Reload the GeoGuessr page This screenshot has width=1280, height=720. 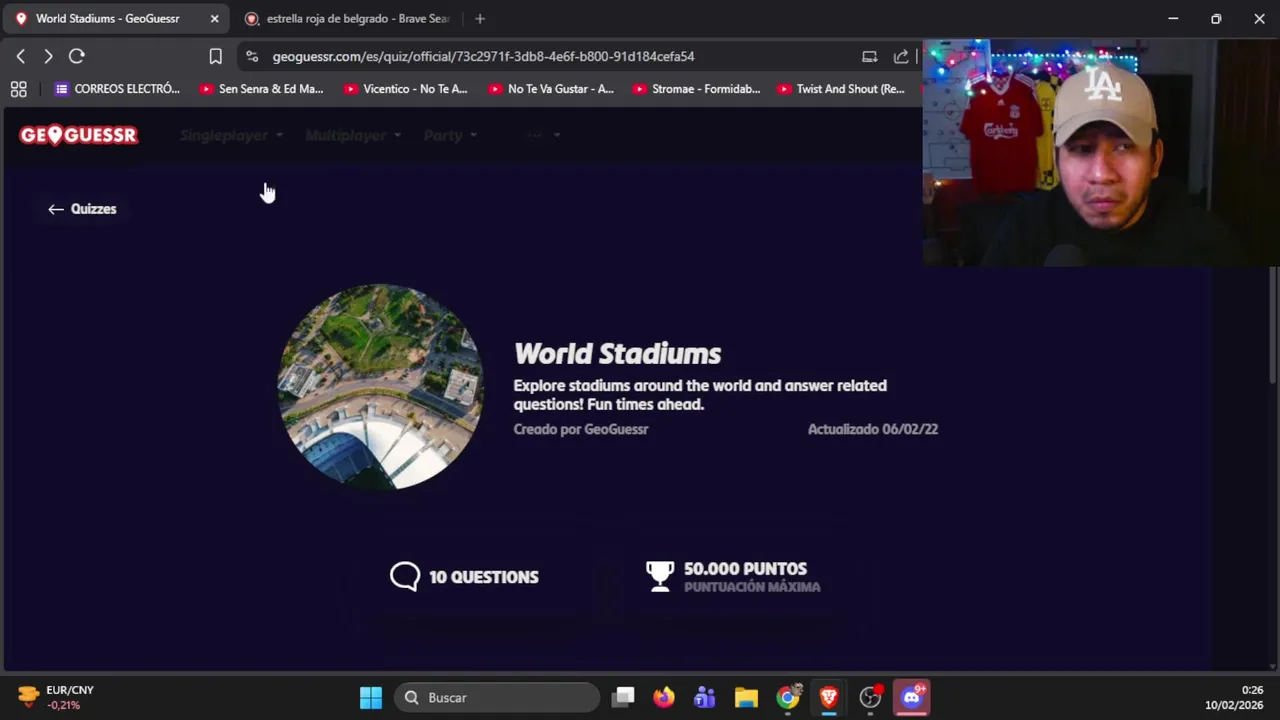pos(77,57)
